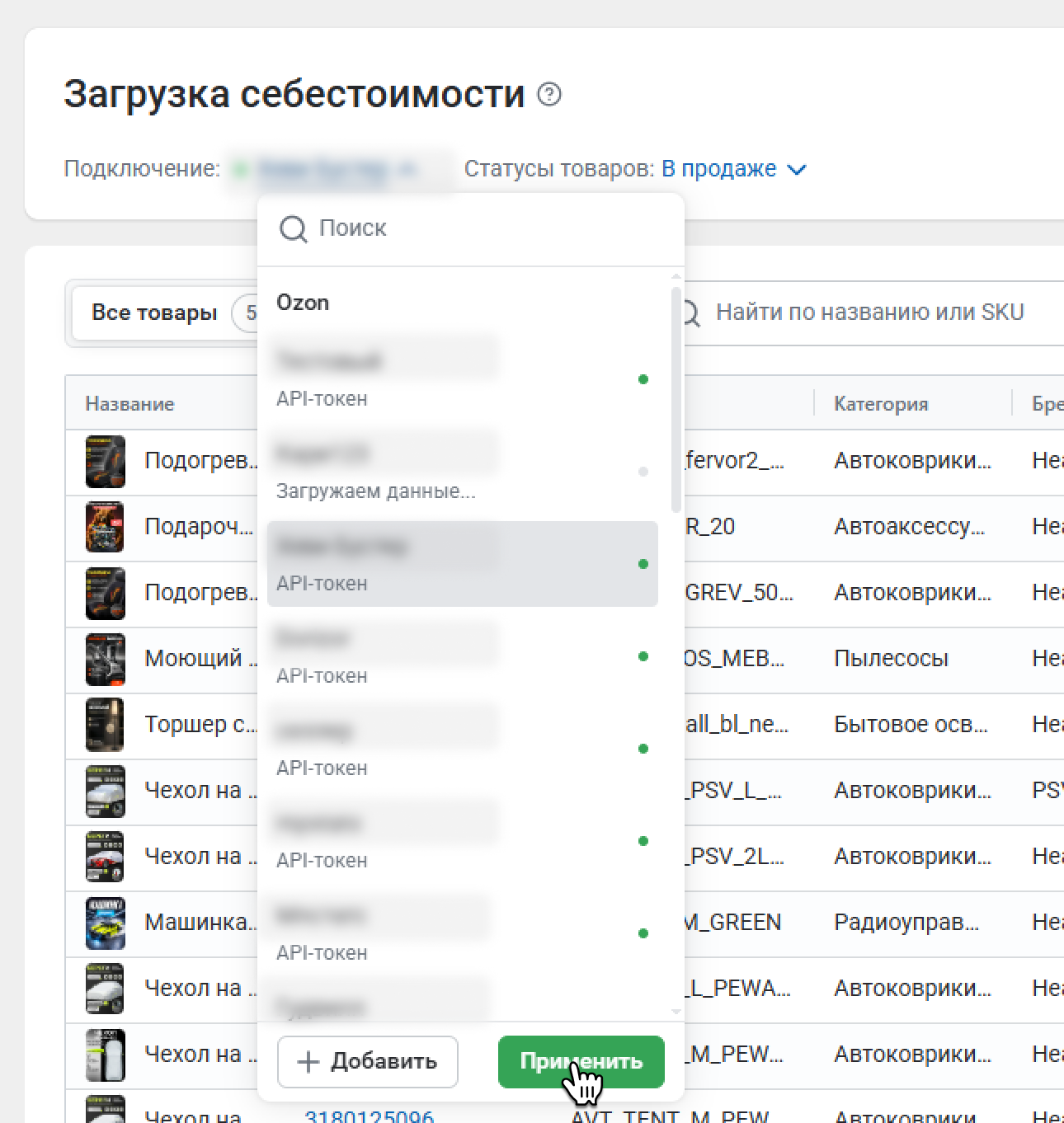
Task: Click Добавить button to add connection
Action: point(368,1062)
